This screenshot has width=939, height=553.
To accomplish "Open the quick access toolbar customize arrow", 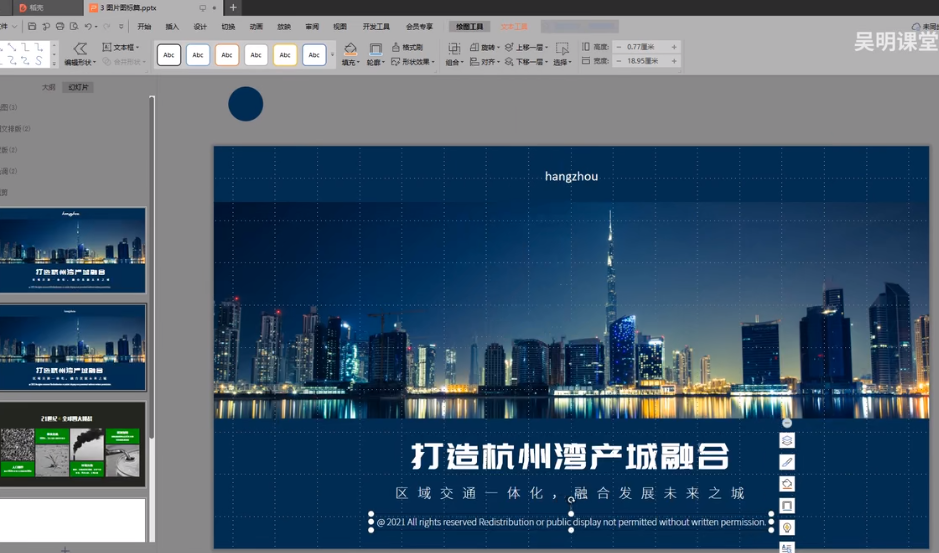I will pyautogui.click(x=121, y=26).
